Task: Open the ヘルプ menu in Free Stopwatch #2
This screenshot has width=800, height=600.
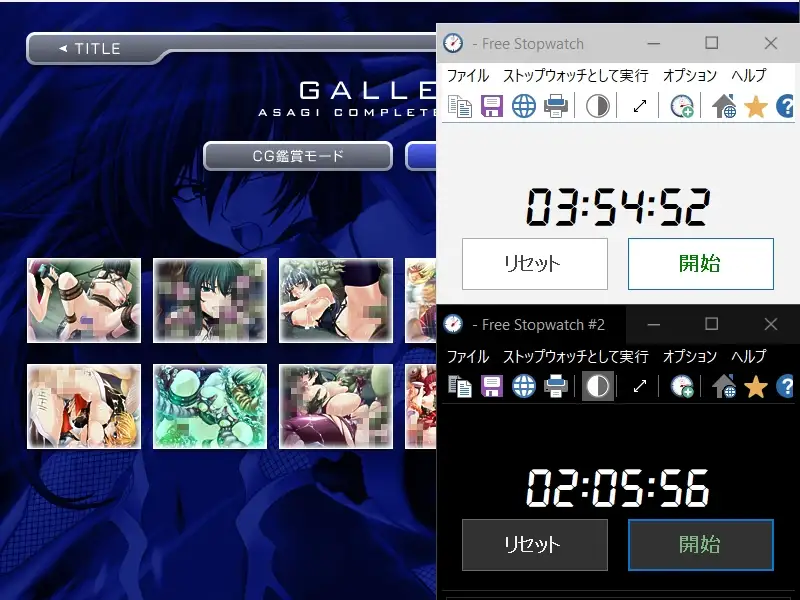Action: (748, 356)
